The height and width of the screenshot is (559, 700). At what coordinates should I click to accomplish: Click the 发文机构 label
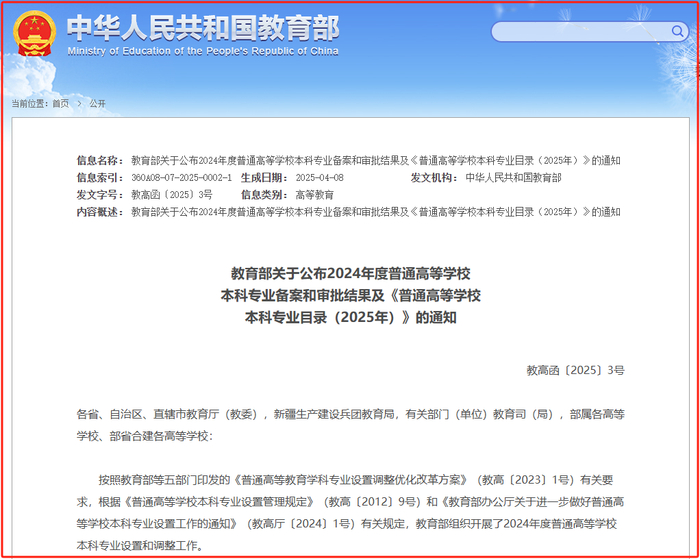pyautogui.click(x=434, y=178)
